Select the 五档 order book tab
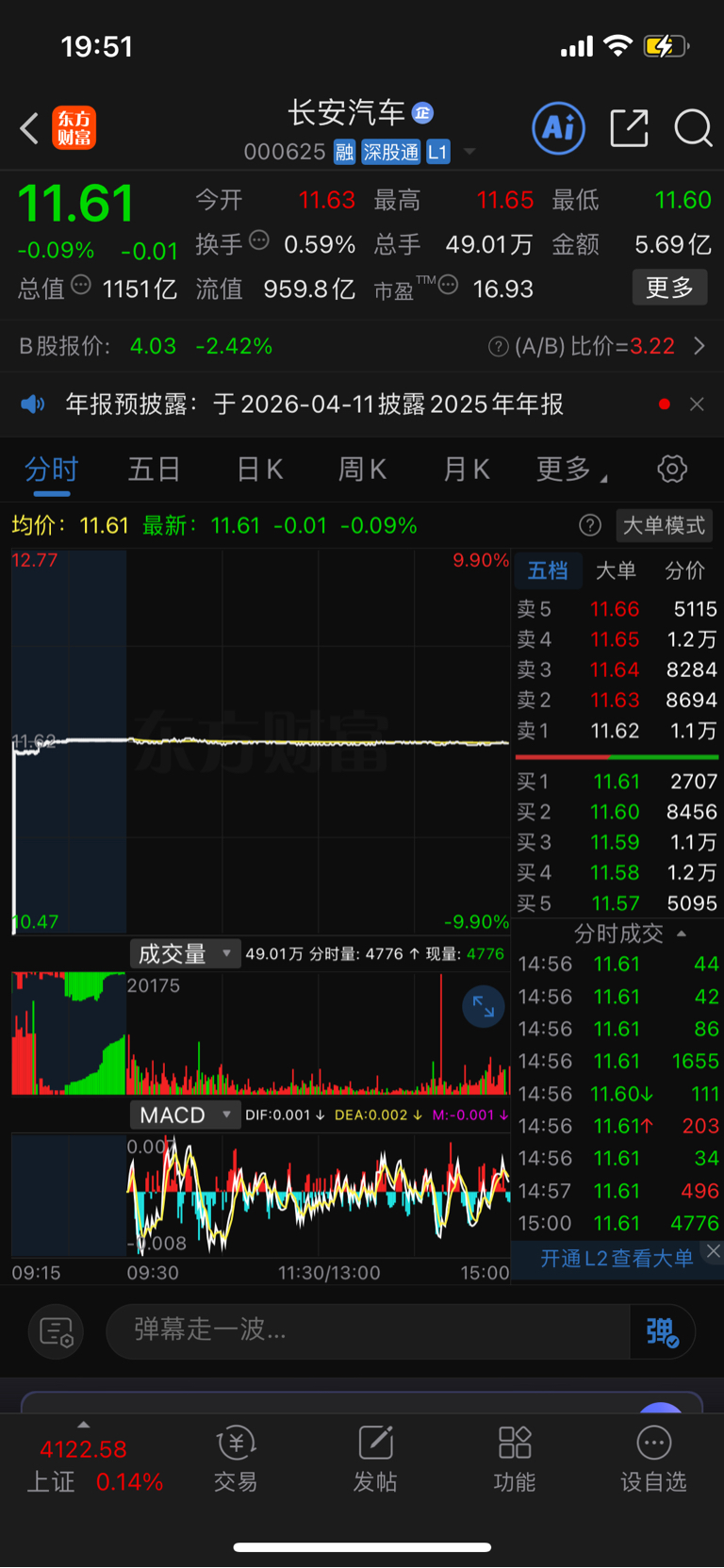 click(548, 570)
